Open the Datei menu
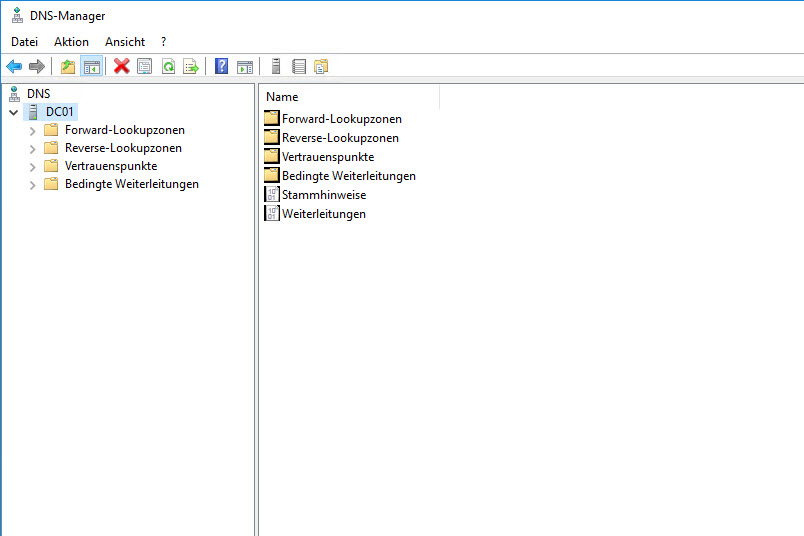 click(25, 42)
